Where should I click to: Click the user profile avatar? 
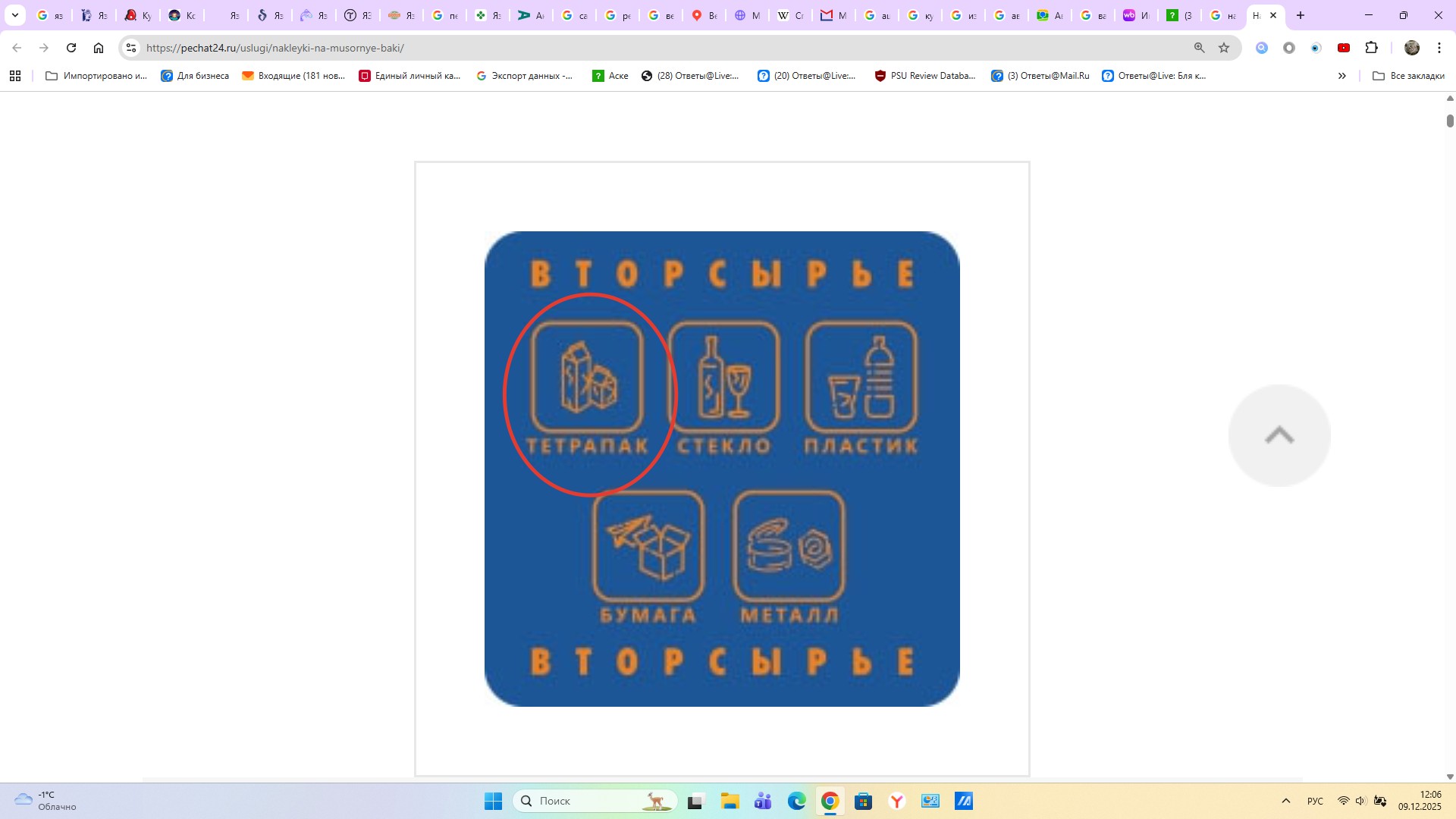1412,48
